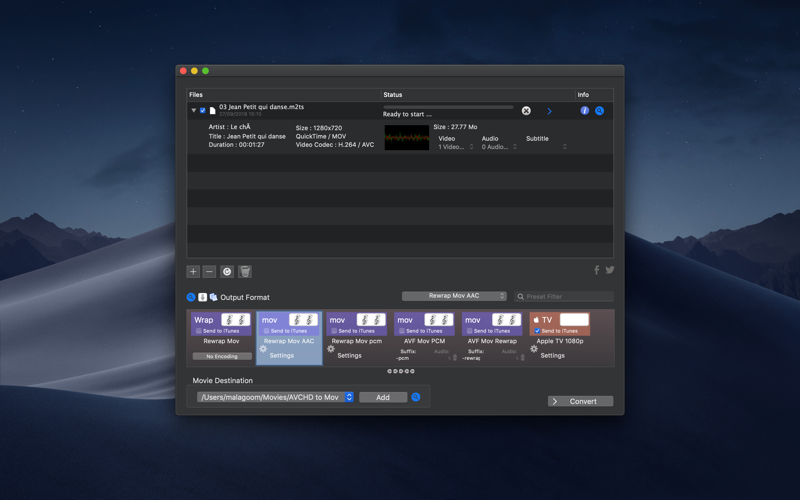This screenshot has height=500, width=800.
Task: Click the refresh circular arrow icon
Action: (x=227, y=271)
